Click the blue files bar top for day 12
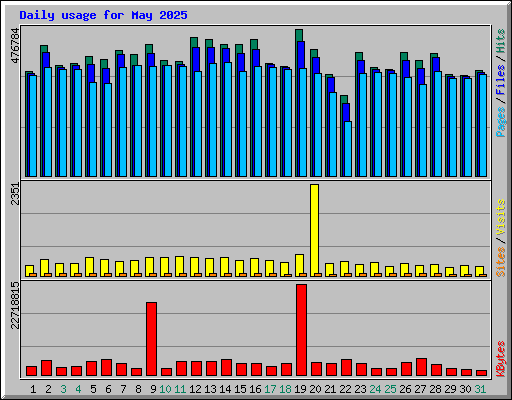This screenshot has height=400, width=512. click(x=196, y=59)
